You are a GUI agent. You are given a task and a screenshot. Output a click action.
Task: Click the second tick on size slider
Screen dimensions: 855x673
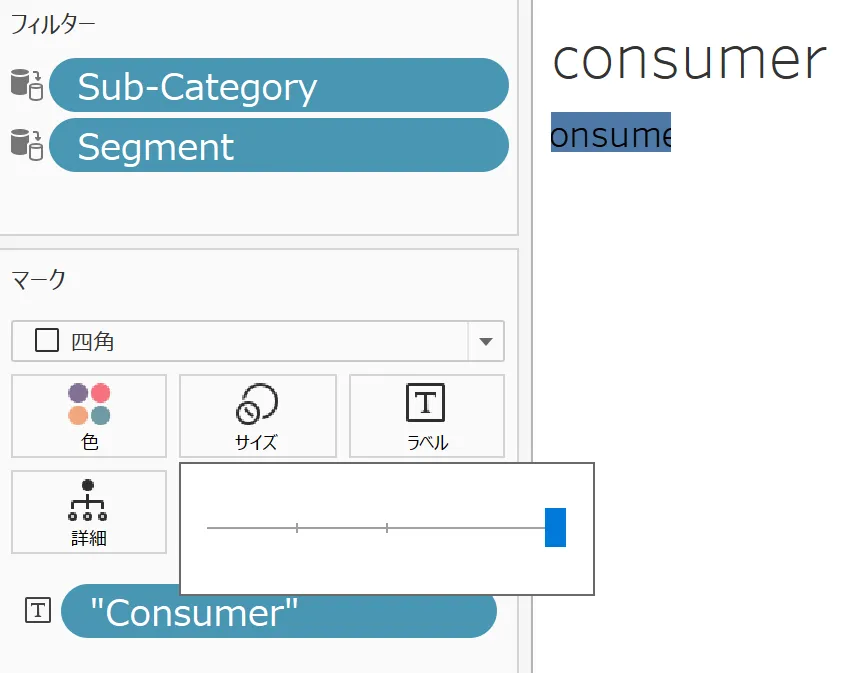387,527
